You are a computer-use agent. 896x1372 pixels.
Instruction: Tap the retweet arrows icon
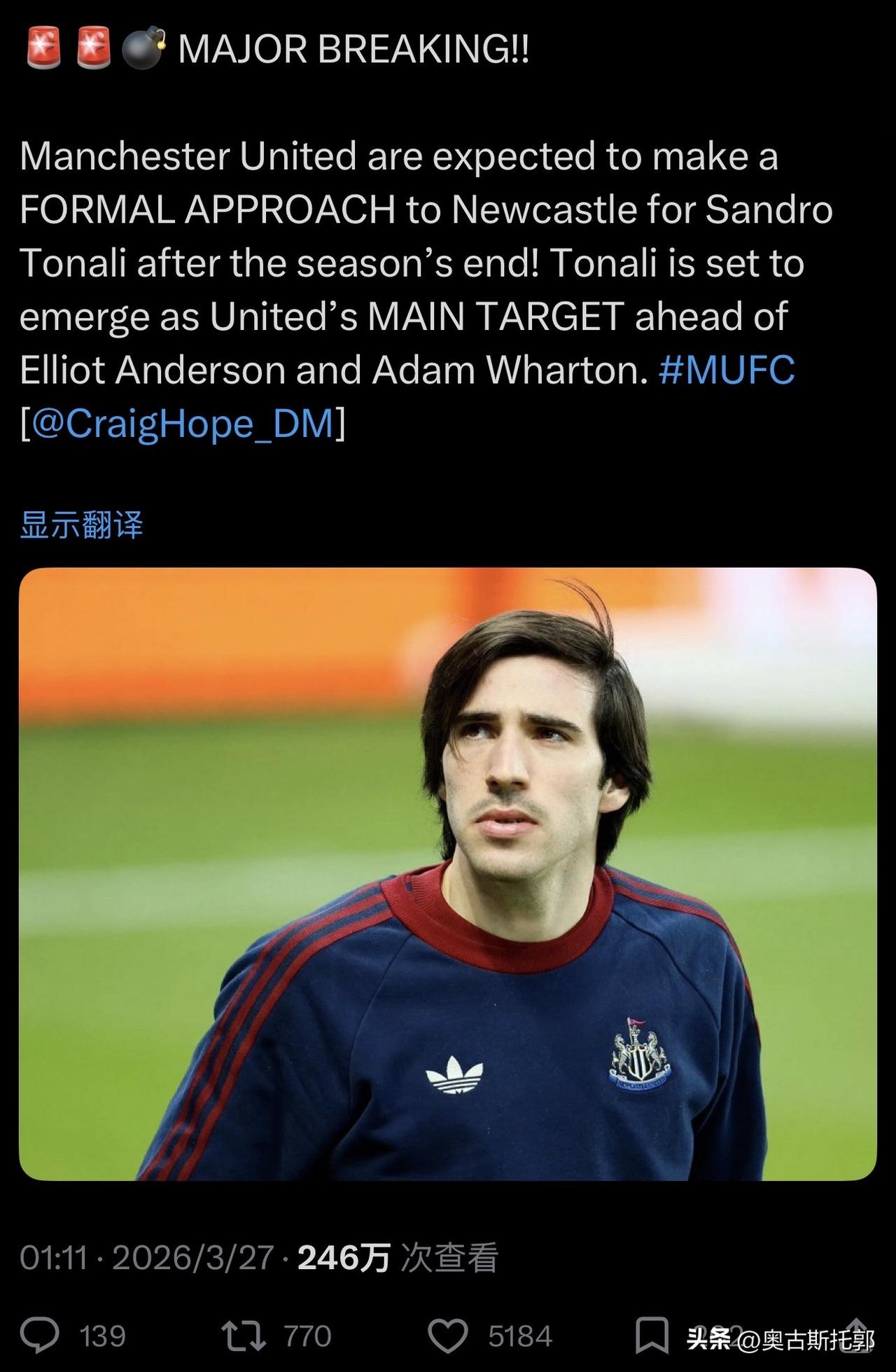coord(244,1336)
